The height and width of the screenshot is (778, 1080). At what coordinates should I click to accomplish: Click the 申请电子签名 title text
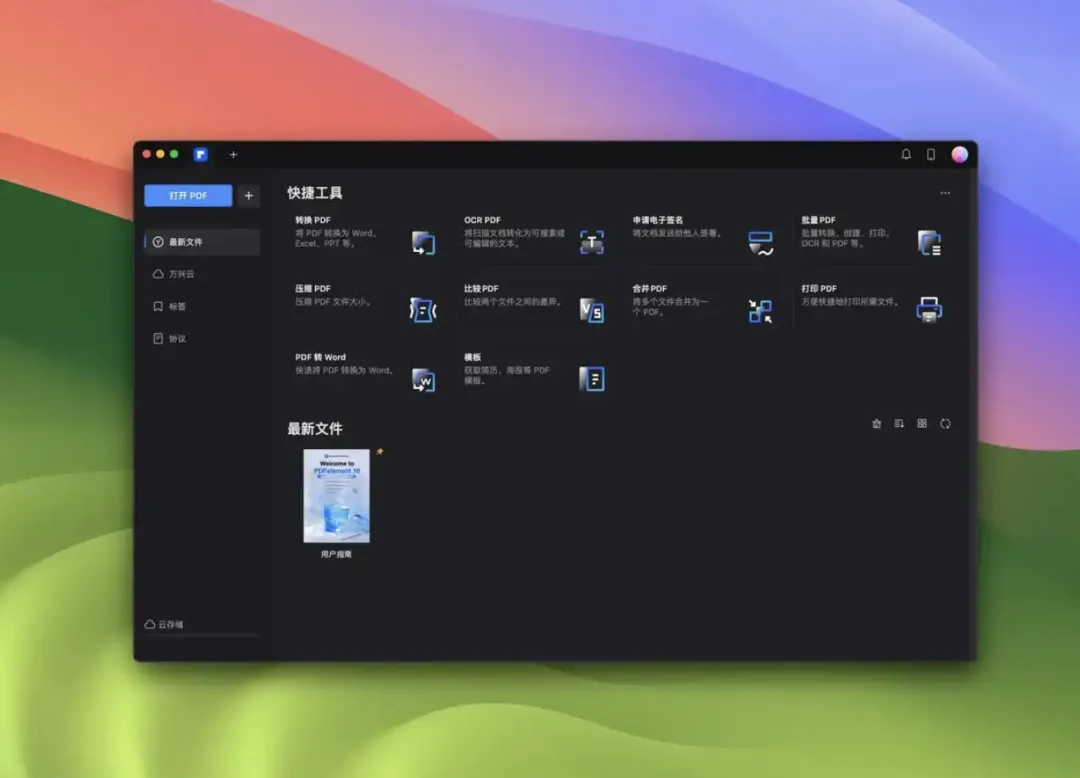click(658, 220)
